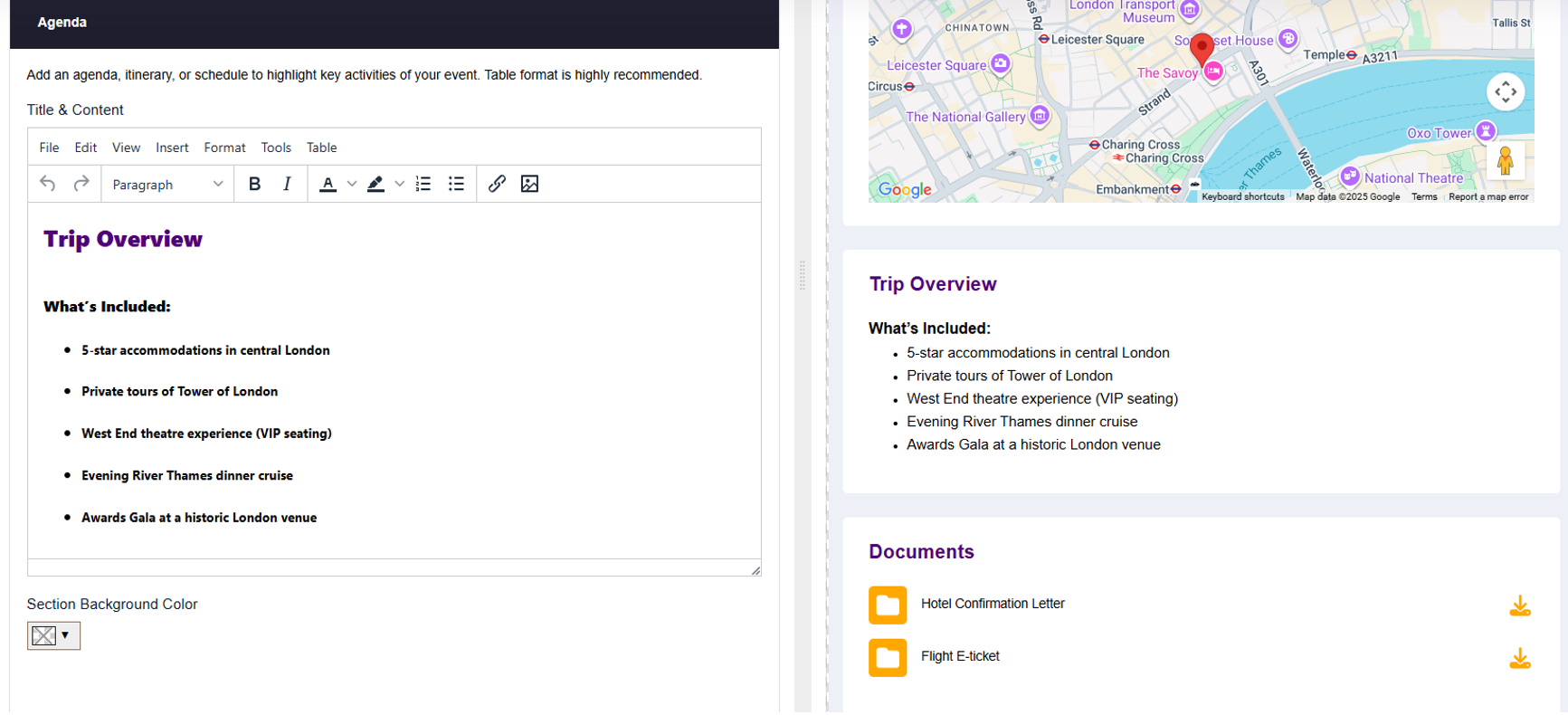The width and height of the screenshot is (1568, 715).
Task: Open the Table menu
Action: (x=321, y=148)
